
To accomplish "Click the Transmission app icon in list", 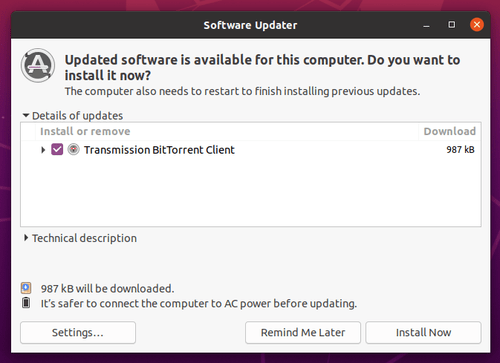I will [73, 149].
